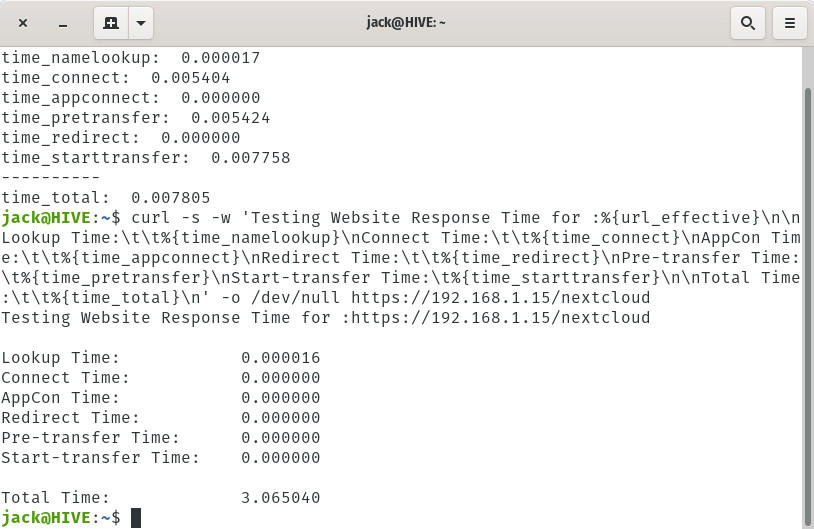Open the terminal search tool
The image size is (814, 529).
(747, 23)
